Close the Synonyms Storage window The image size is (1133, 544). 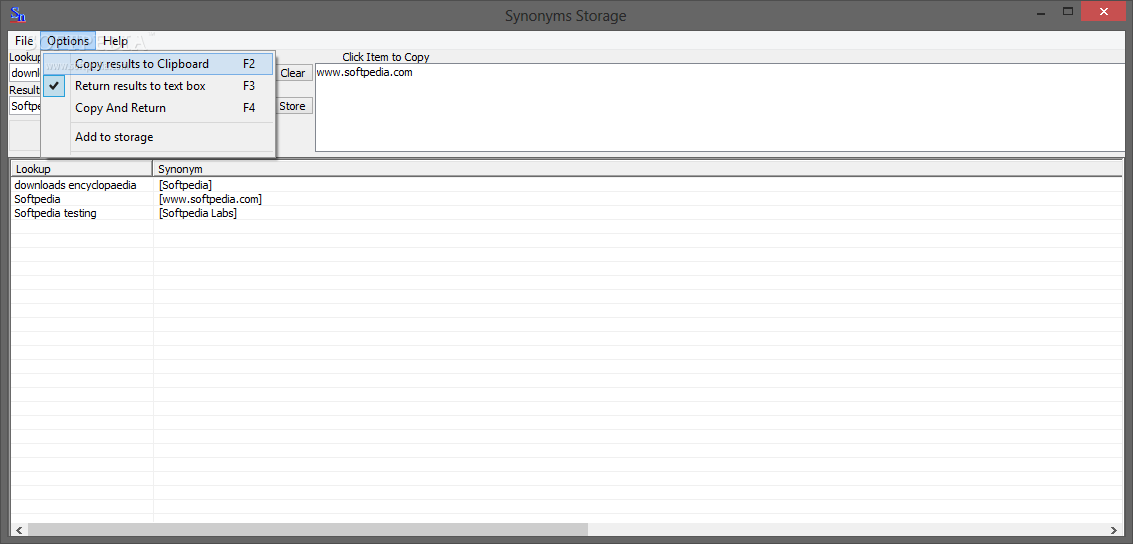click(x=1105, y=12)
